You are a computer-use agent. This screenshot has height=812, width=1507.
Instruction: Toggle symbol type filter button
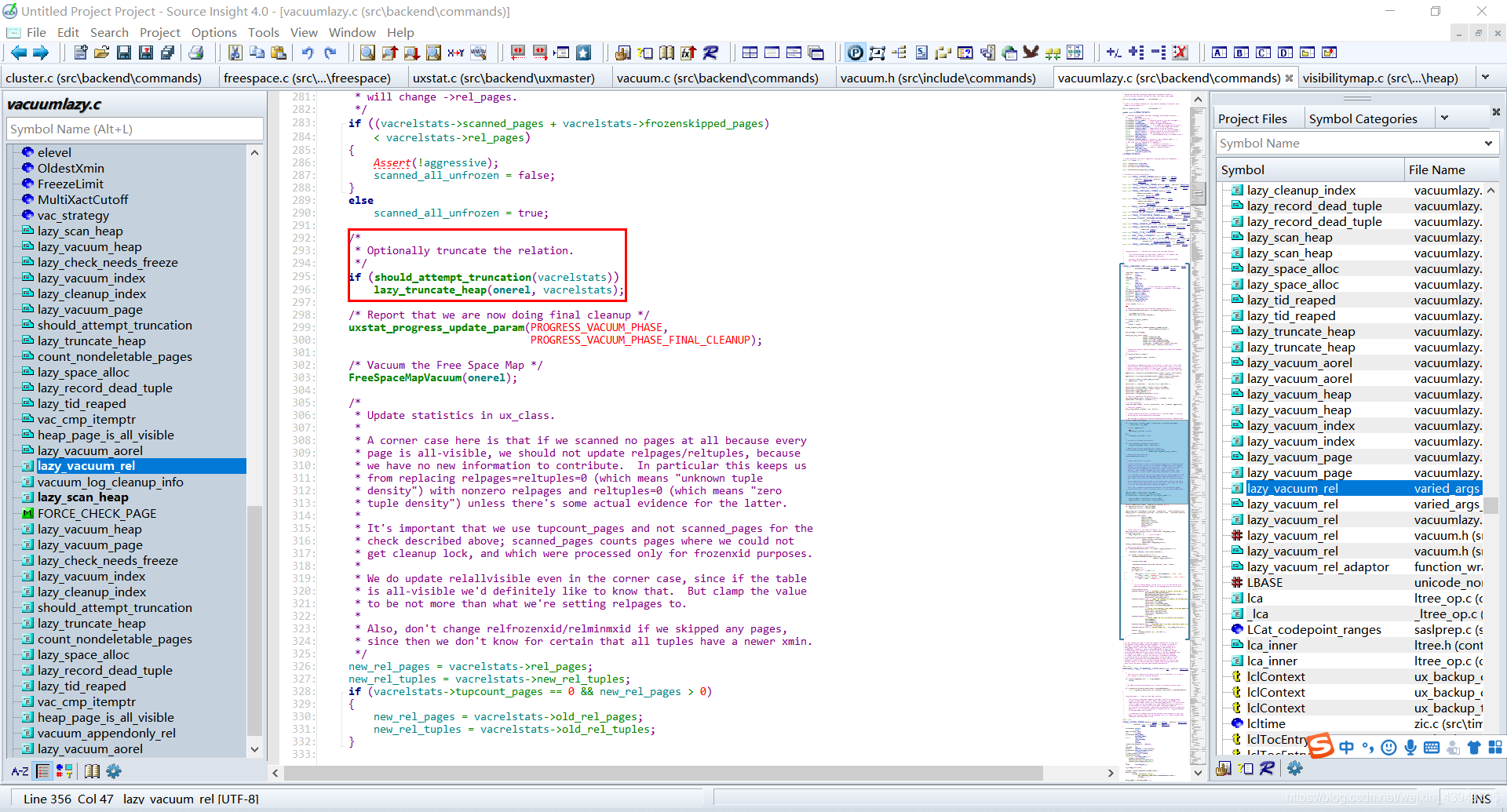point(64,771)
